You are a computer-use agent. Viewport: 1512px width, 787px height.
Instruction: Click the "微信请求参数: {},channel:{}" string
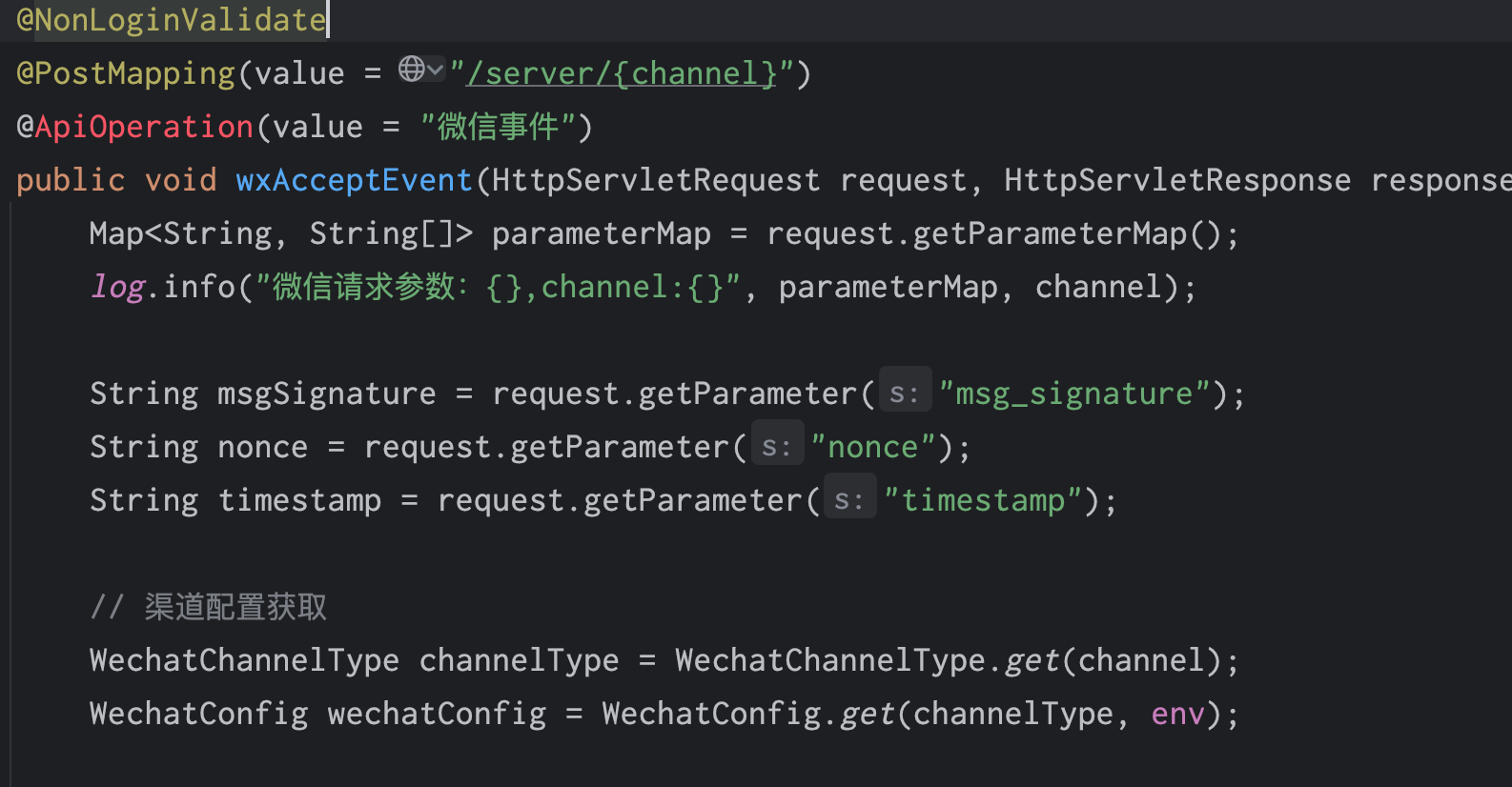click(498, 287)
